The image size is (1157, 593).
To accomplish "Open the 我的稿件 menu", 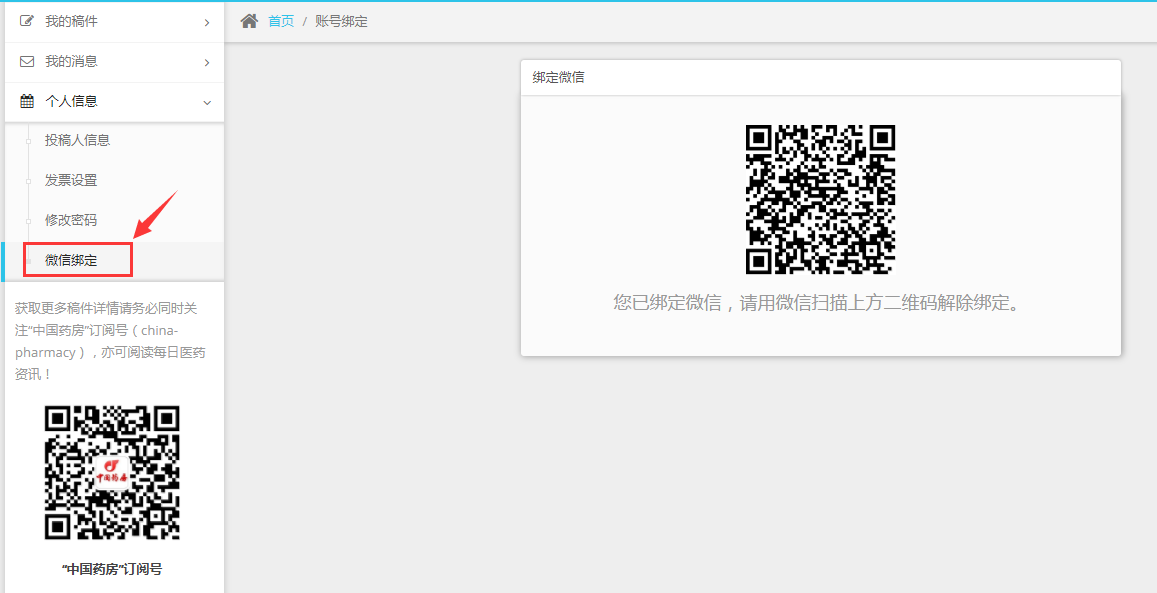I will [114, 22].
